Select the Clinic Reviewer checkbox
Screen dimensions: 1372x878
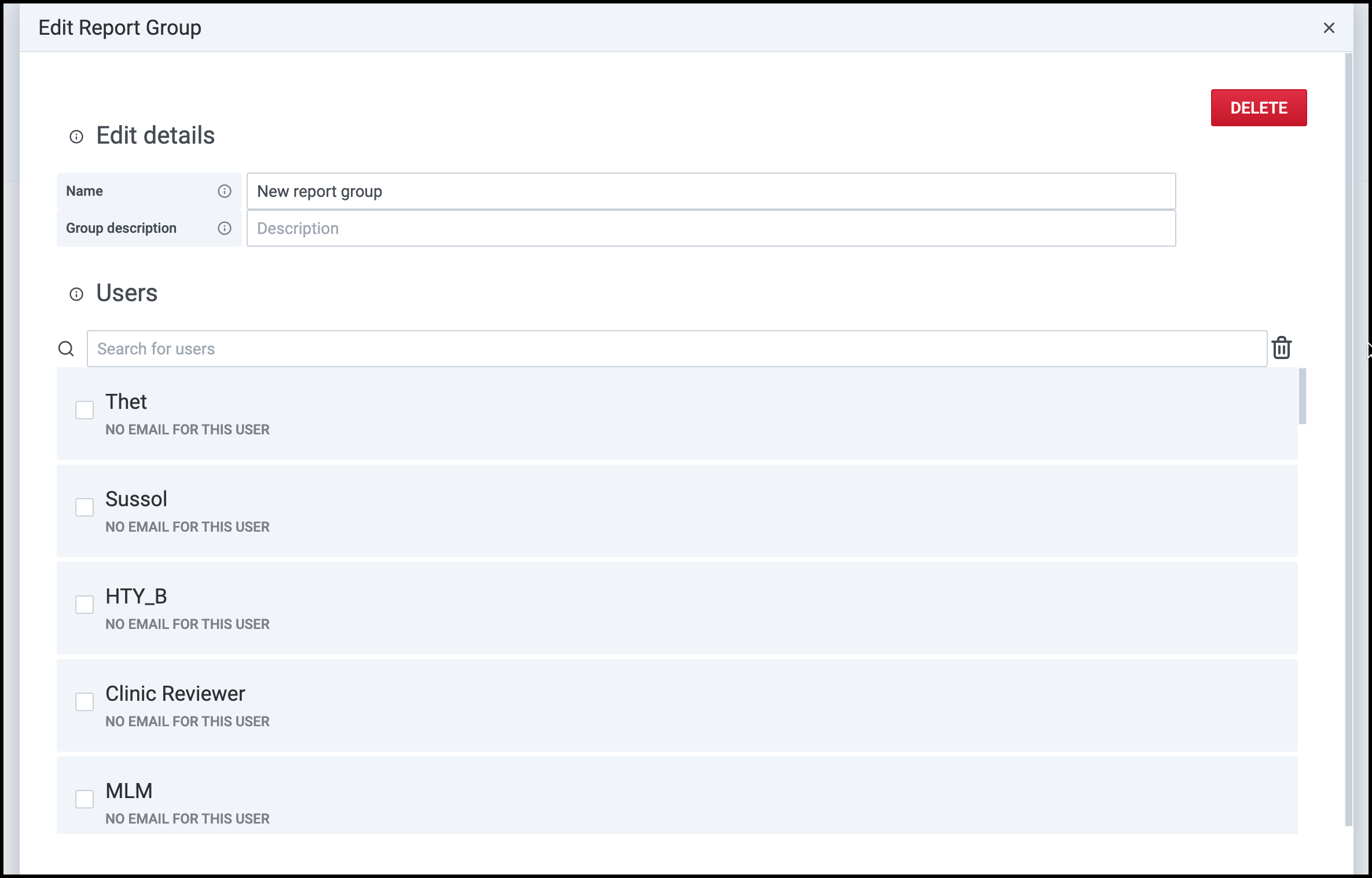[x=85, y=702]
